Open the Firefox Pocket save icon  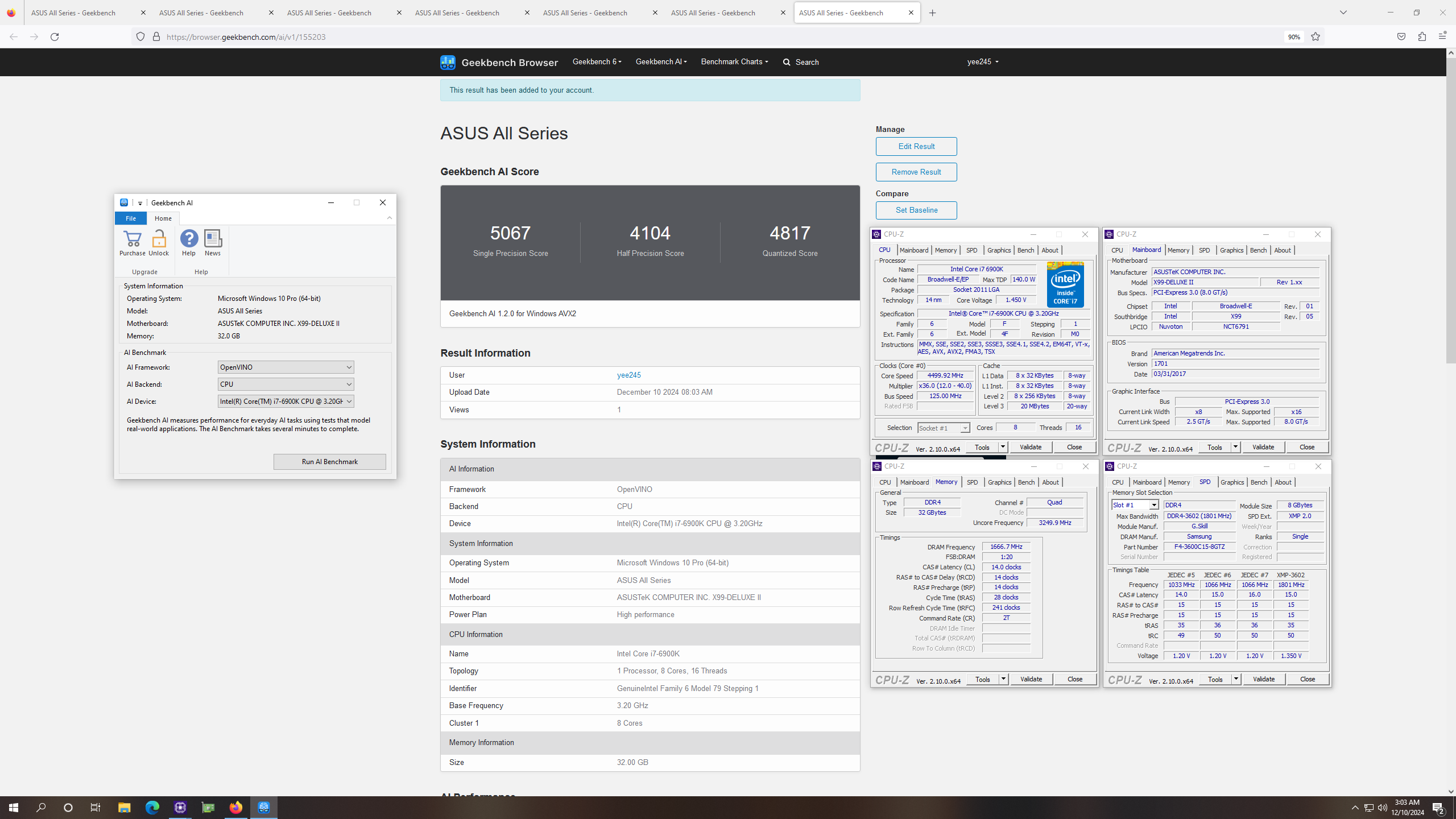(x=1401, y=37)
